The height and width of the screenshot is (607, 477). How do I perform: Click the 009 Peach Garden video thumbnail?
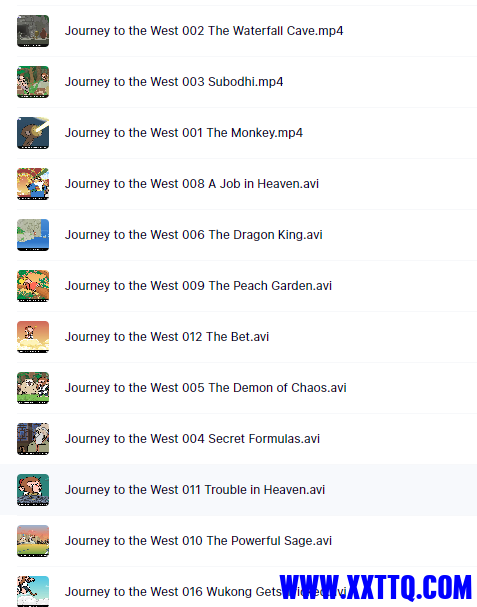coord(33,286)
